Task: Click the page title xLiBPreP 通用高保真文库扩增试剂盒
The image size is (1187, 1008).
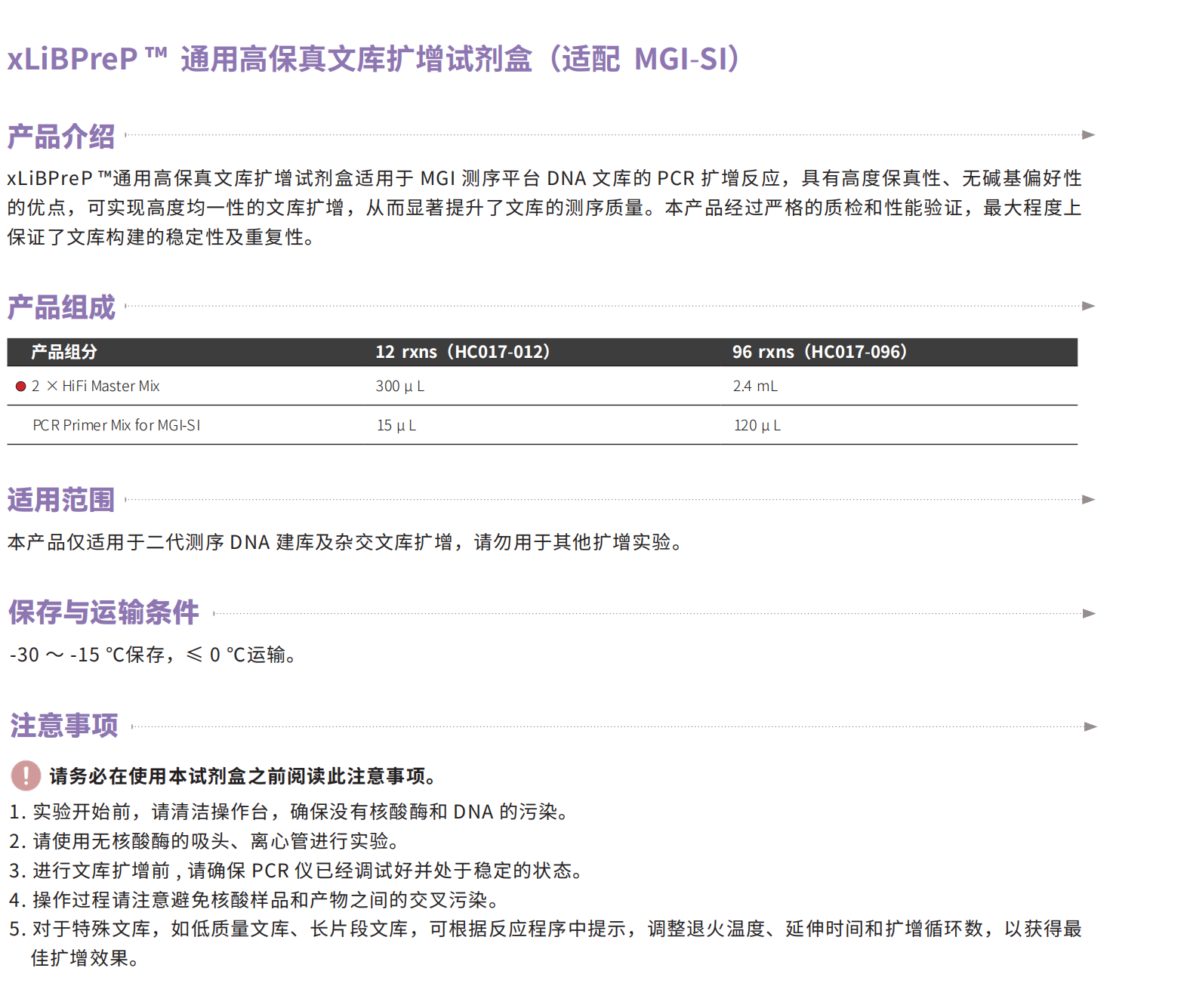Action: pos(375,59)
